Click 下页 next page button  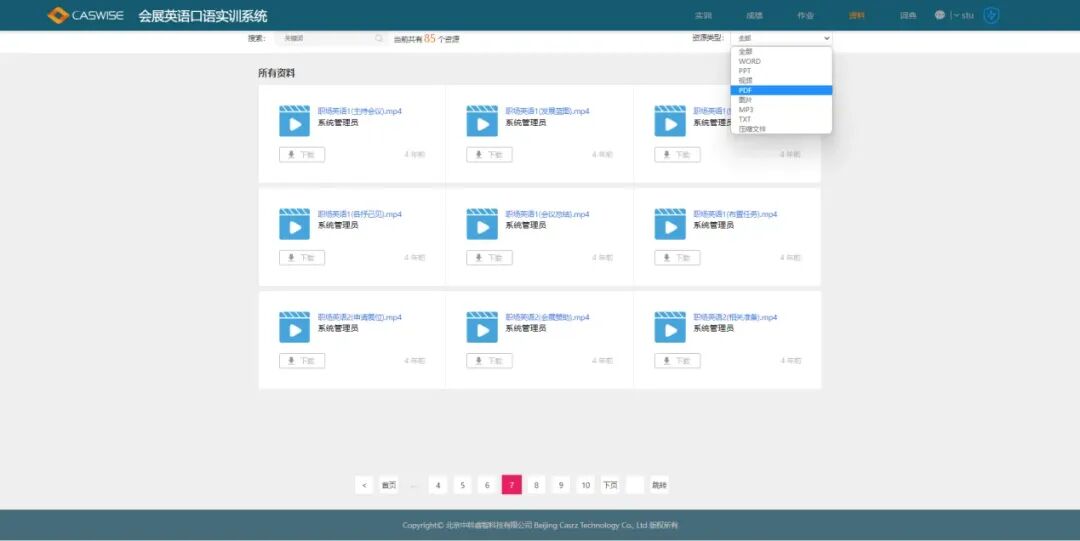610,485
